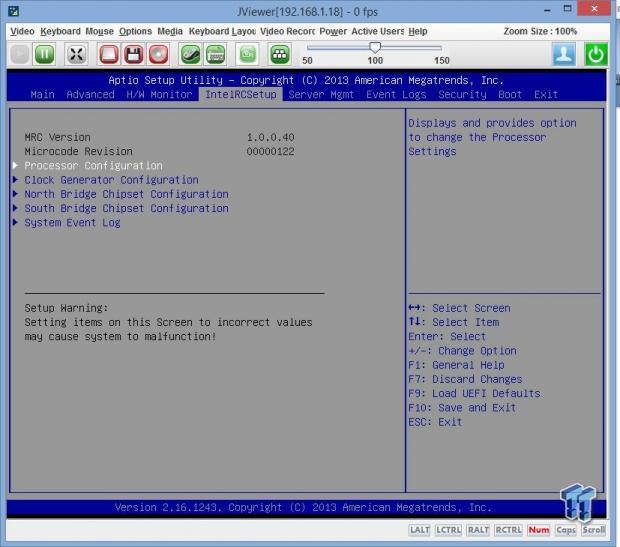Open the CD/DVD media redirection icon
Viewport: 620px width, 547px height.
click(158, 54)
